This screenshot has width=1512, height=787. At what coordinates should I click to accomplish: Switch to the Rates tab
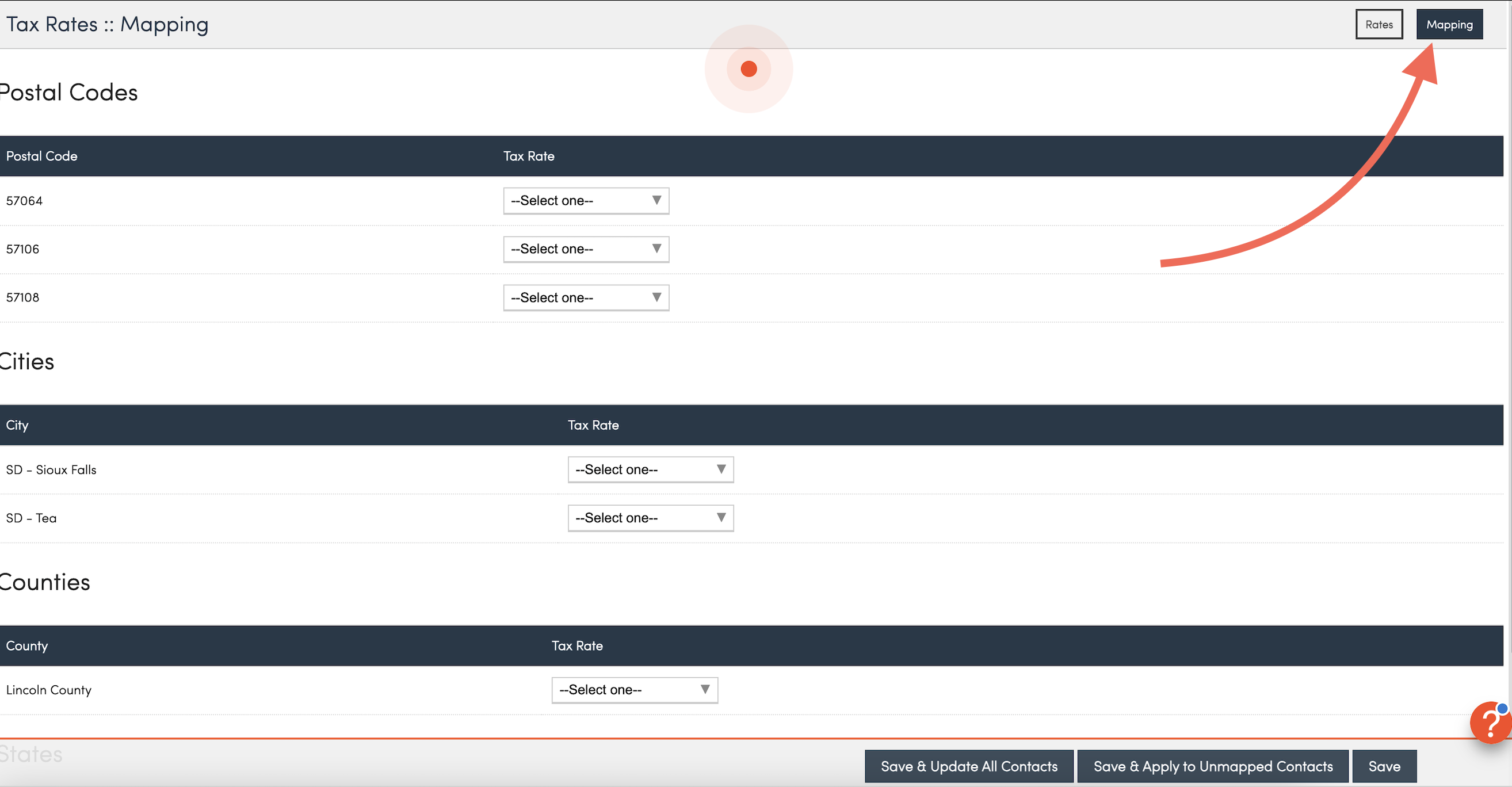pos(1378,25)
